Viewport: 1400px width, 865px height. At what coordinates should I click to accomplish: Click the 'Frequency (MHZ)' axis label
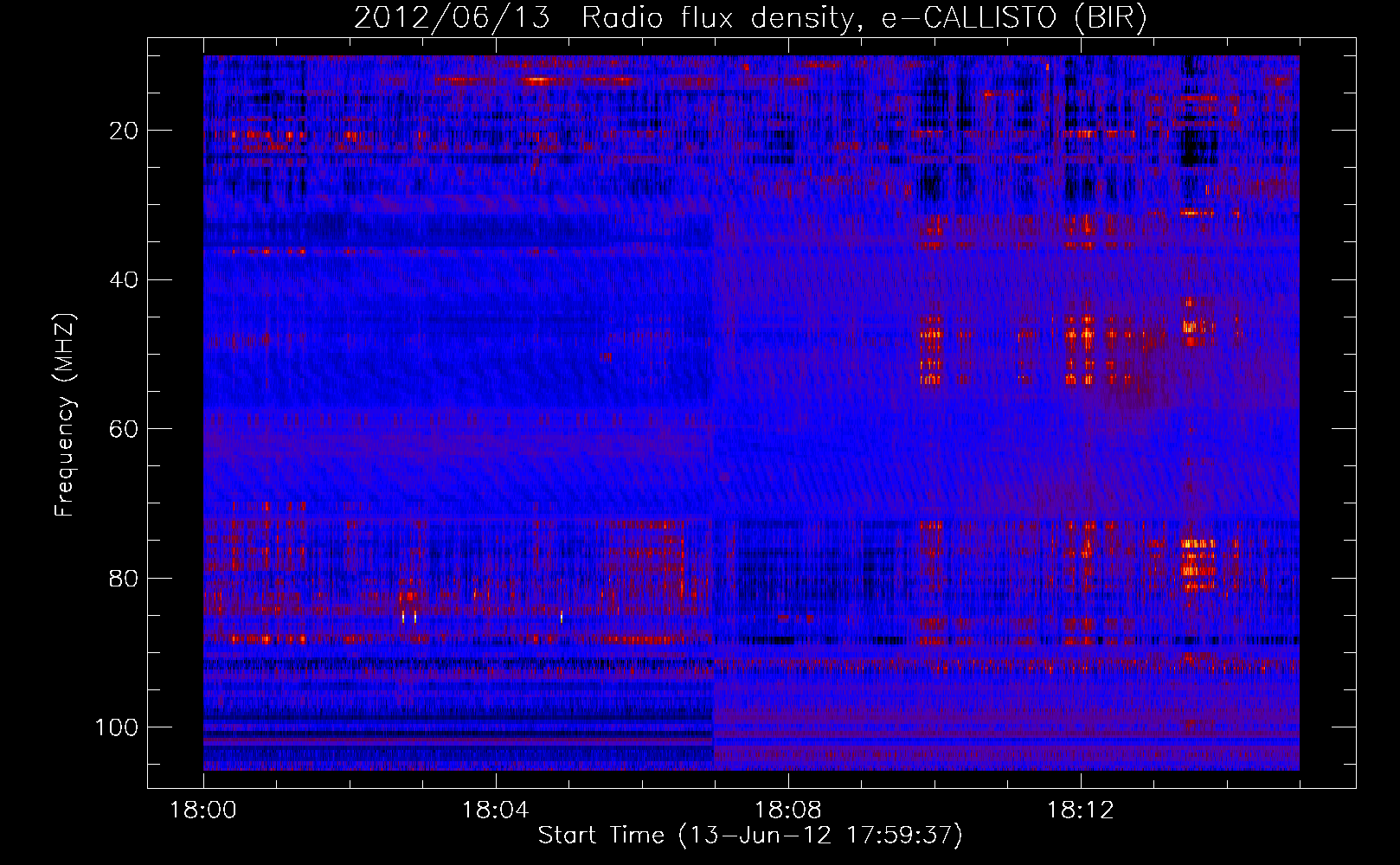(x=65, y=415)
